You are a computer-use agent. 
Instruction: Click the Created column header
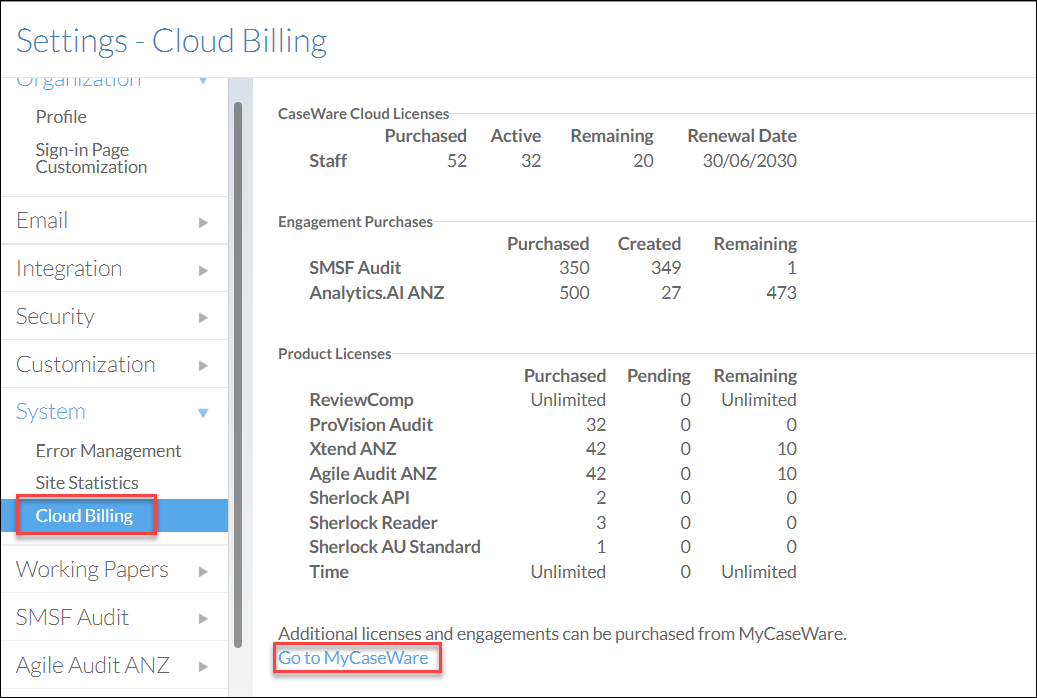pos(649,244)
